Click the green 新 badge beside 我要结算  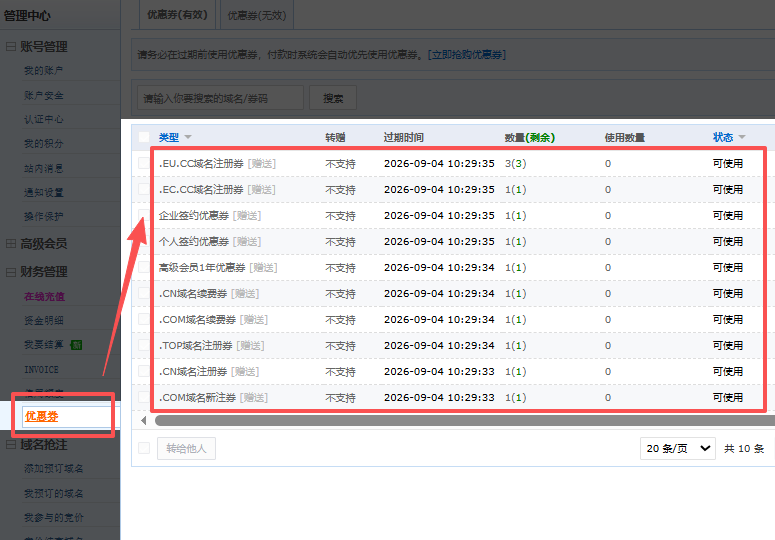pos(76,345)
